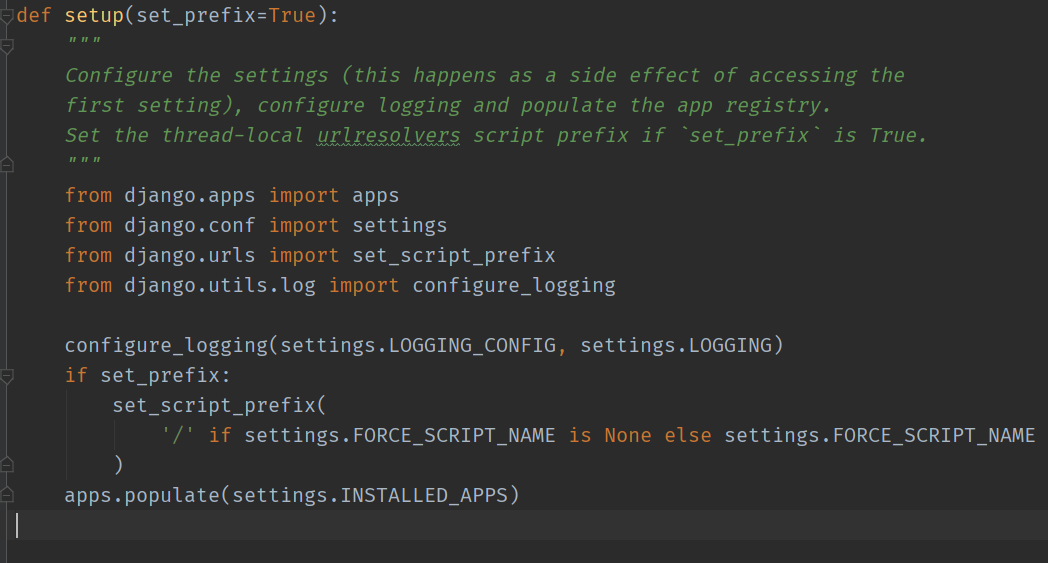Image resolution: width=1048 pixels, height=563 pixels.
Task: Click 'django.conf' in the second import line
Action: click(x=190, y=225)
